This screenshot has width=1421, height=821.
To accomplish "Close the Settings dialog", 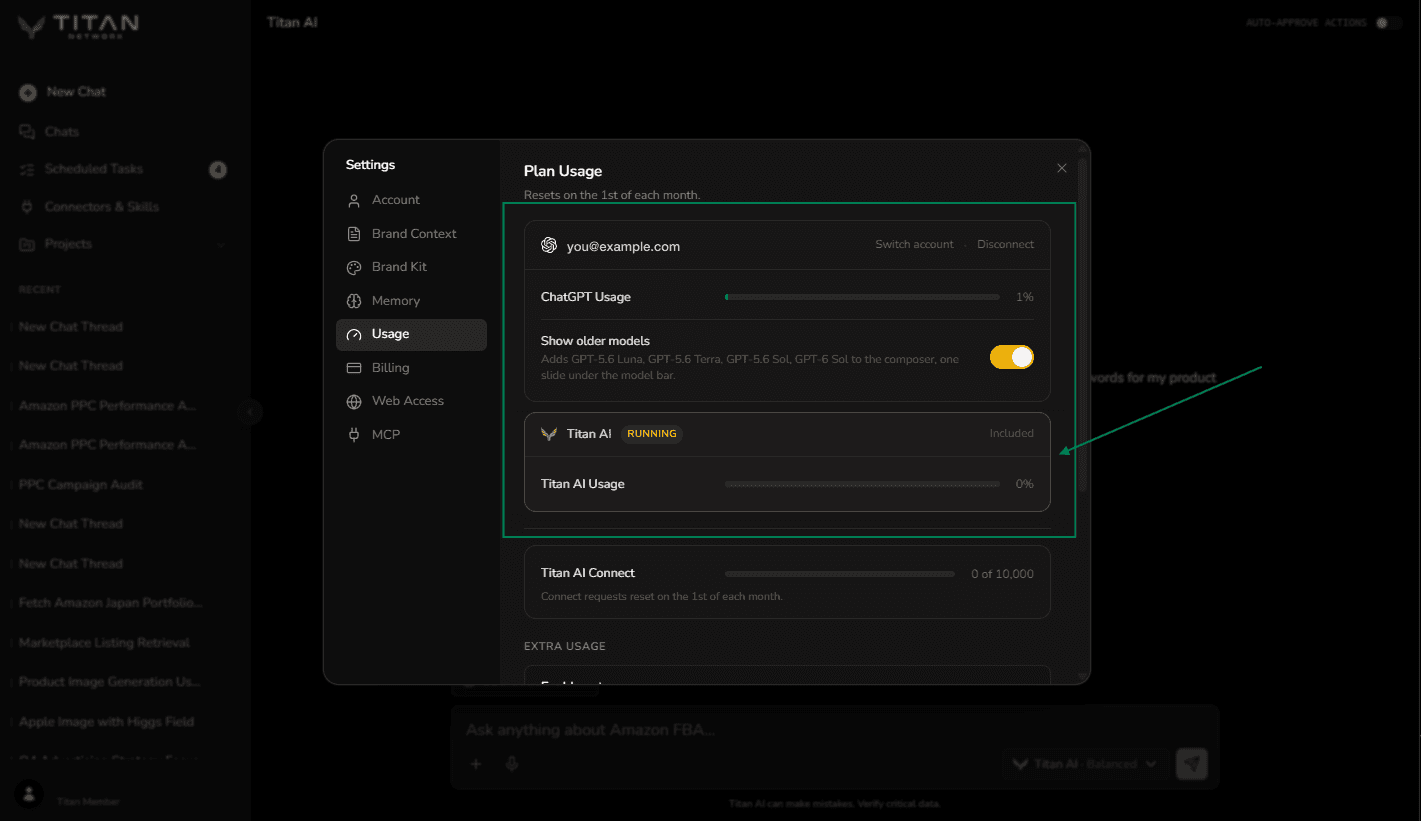I will (x=1062, y=169).
